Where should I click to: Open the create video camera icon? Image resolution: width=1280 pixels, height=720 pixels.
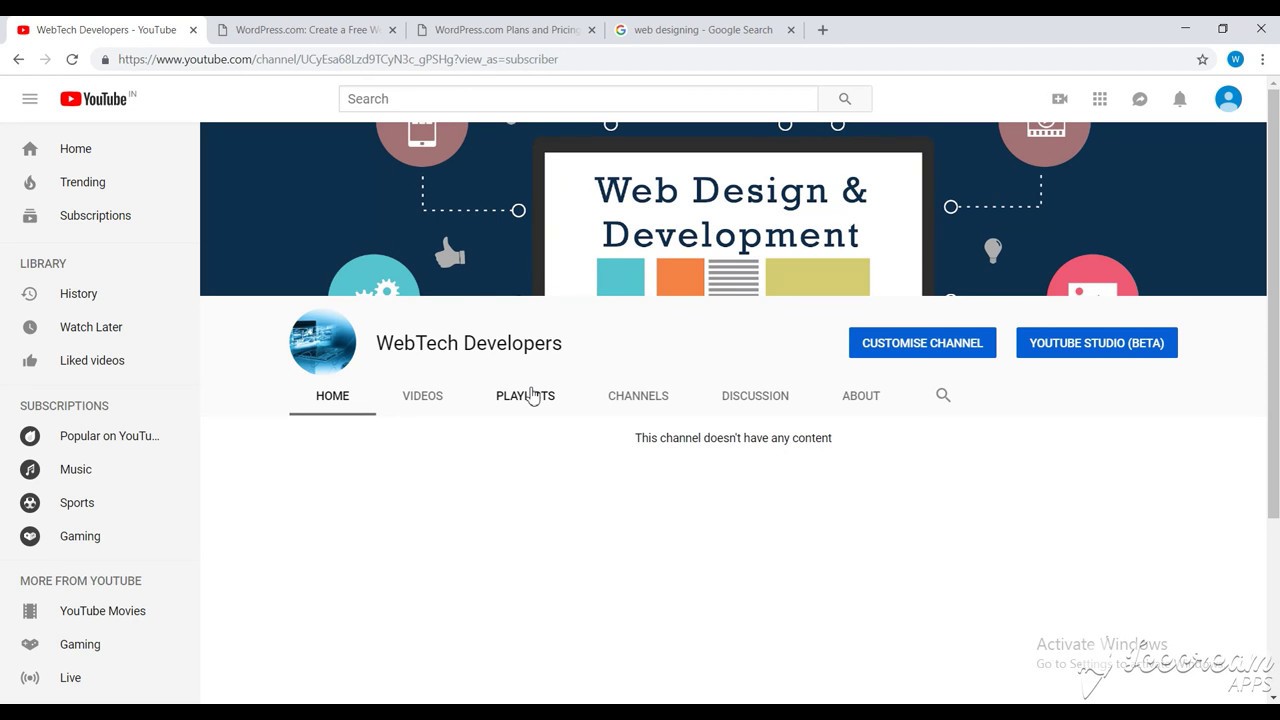1060,99
